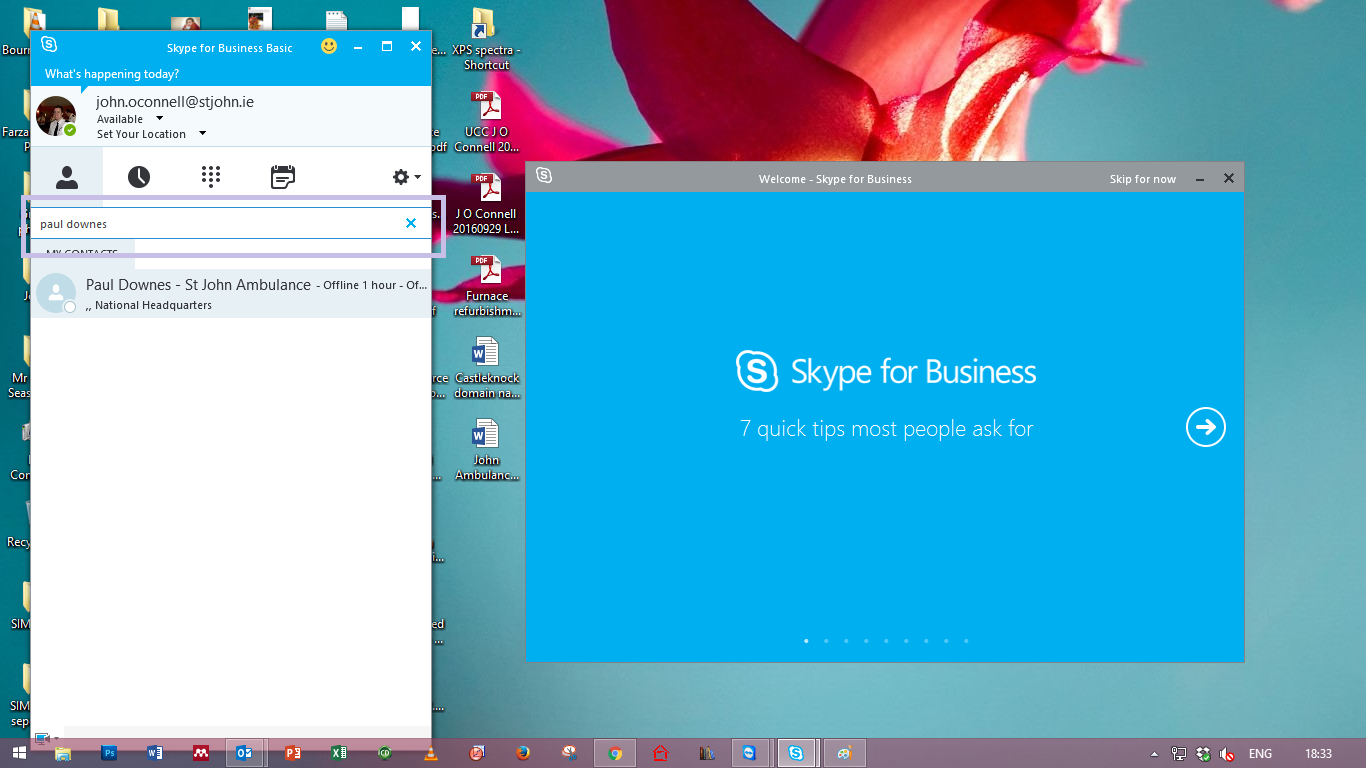
Task: Minimize the Welcome - Skype for Business window
Action: pyautogui.click(x=1200, y=179)
